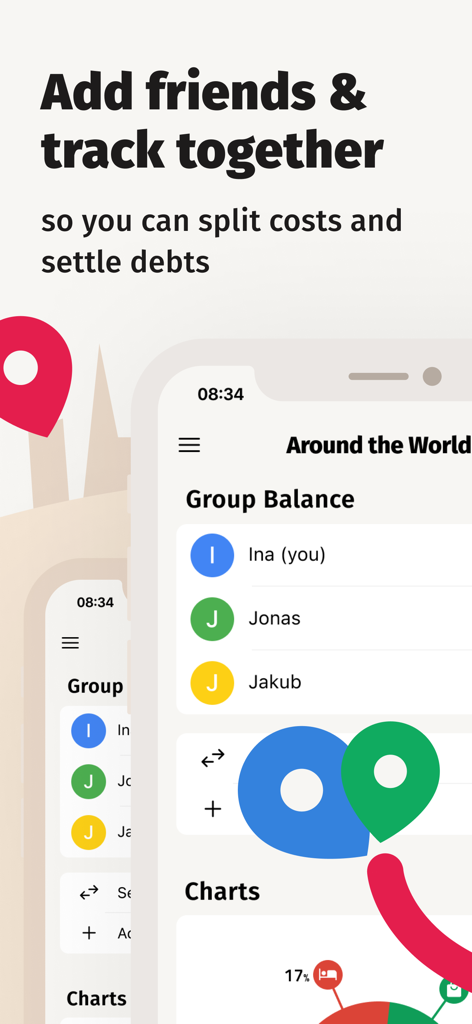Tap the 17% chart label
472x1024 pixels.
(297, 976)
